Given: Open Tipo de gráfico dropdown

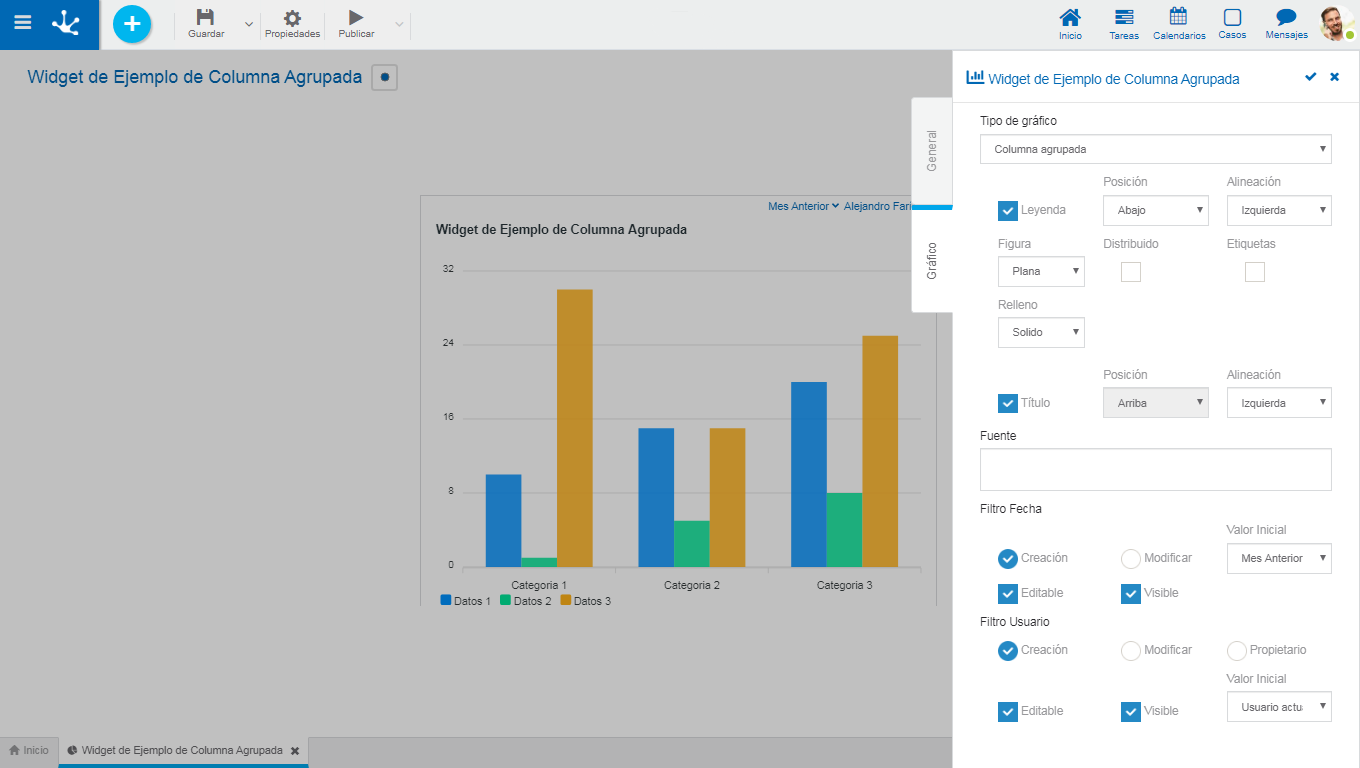Looking at the screenshot, I should tap(1156, 149).
